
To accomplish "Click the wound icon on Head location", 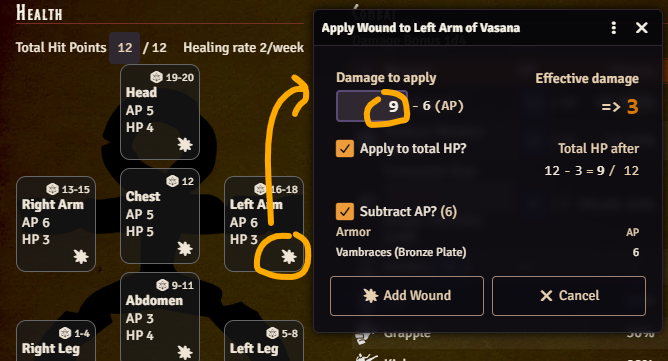I will click(185, 145).
